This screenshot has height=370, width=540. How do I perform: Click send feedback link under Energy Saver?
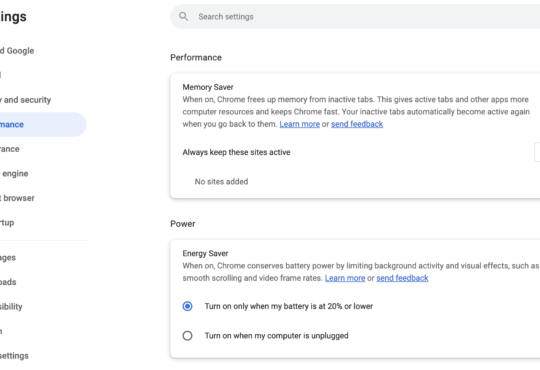point(402,278)
